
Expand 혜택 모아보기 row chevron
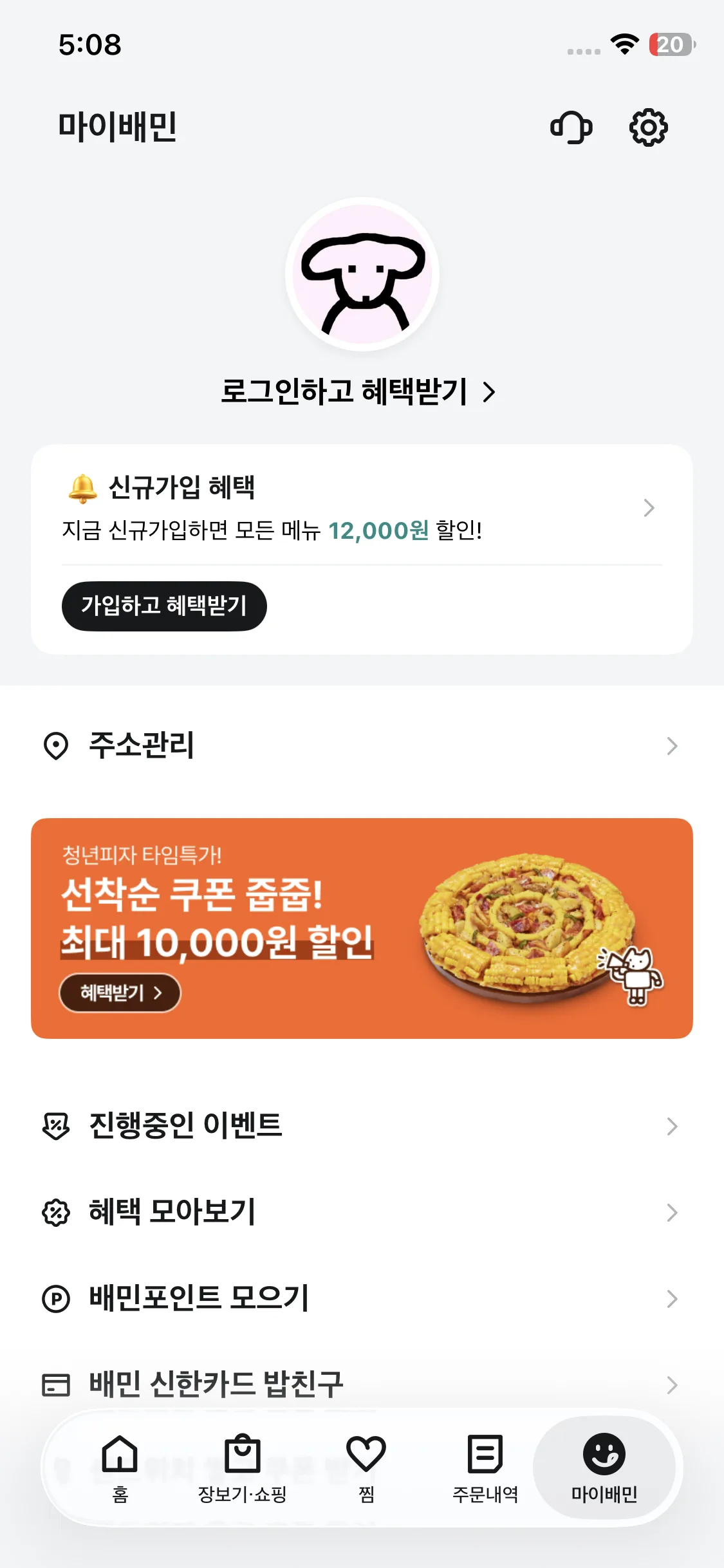(x=672, y=1213)
